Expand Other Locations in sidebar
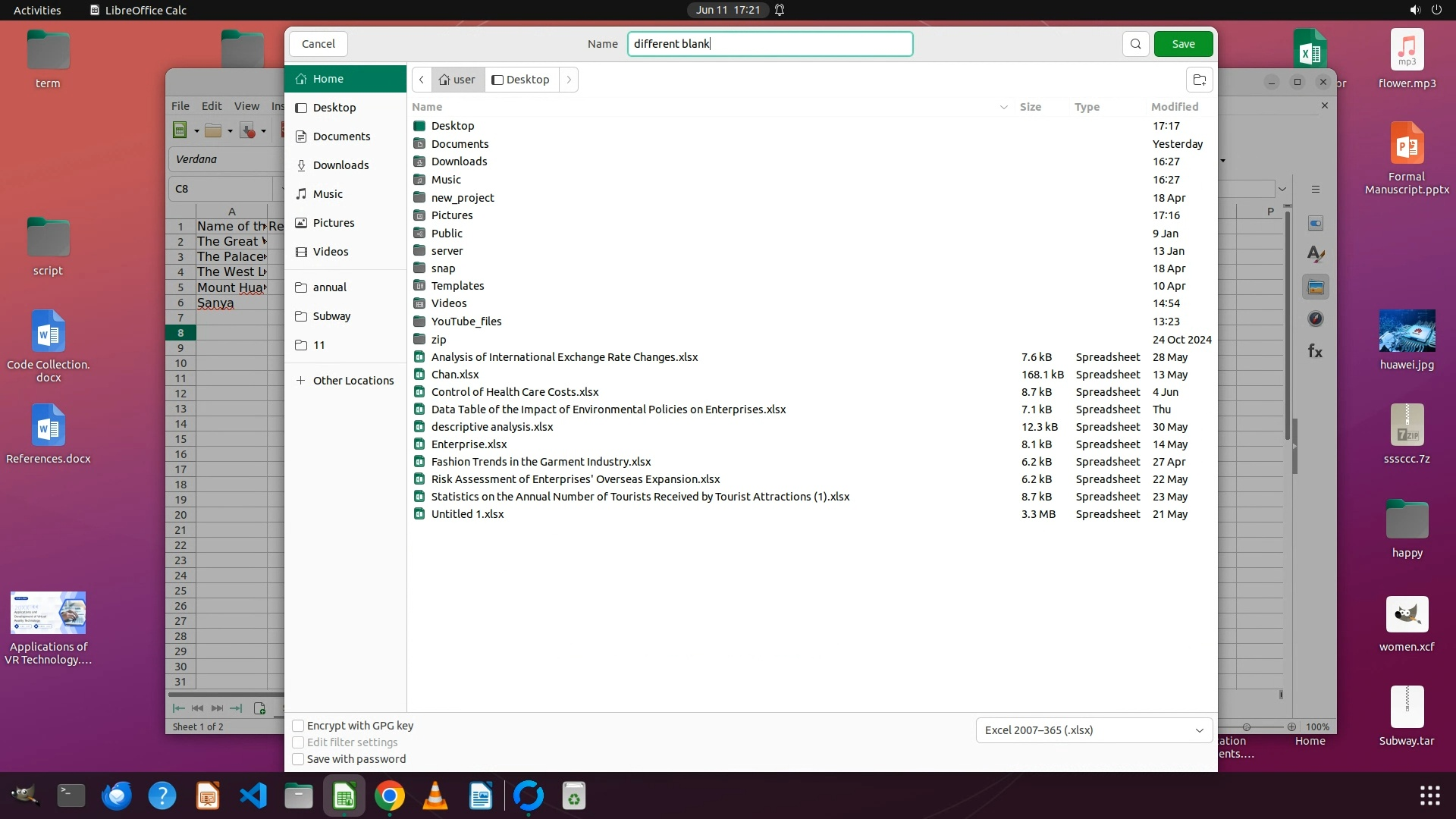Image resolution: width=1456 pixels, height=819 pixels. [x=345, y=381]
